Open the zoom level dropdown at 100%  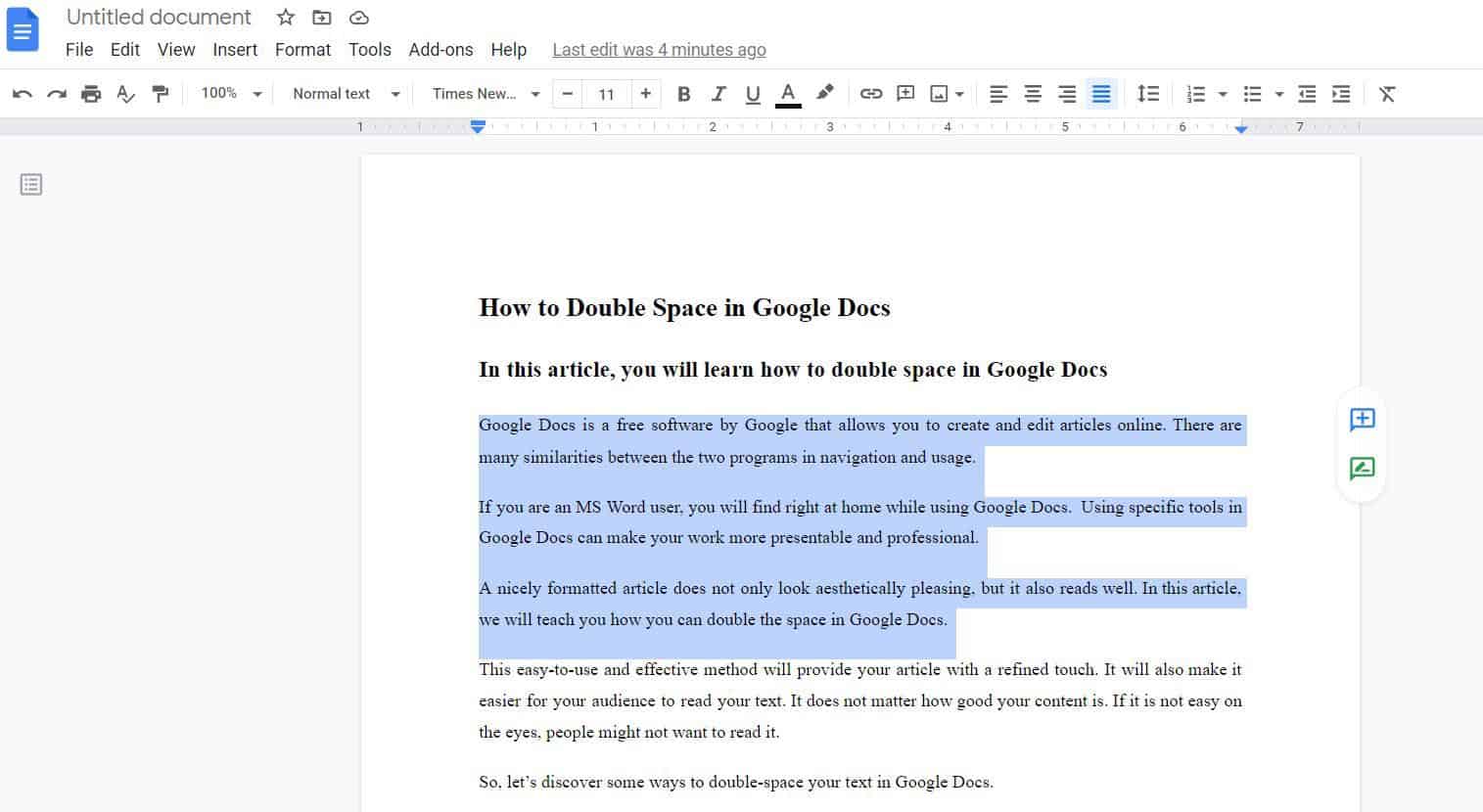(231, 94)
